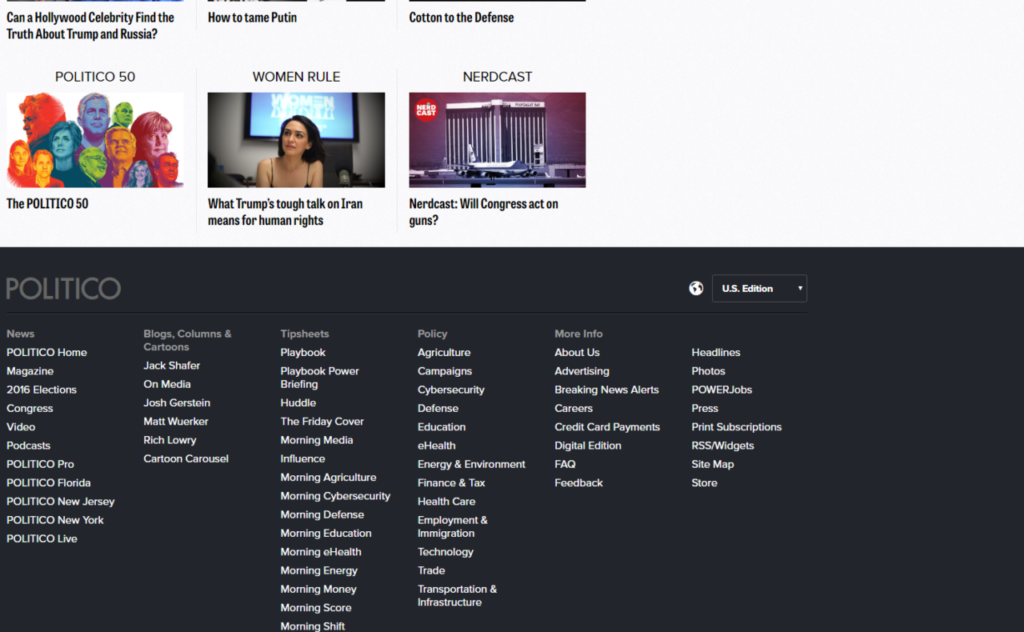Open Energy & Environment policy link

tap(472, 464)
